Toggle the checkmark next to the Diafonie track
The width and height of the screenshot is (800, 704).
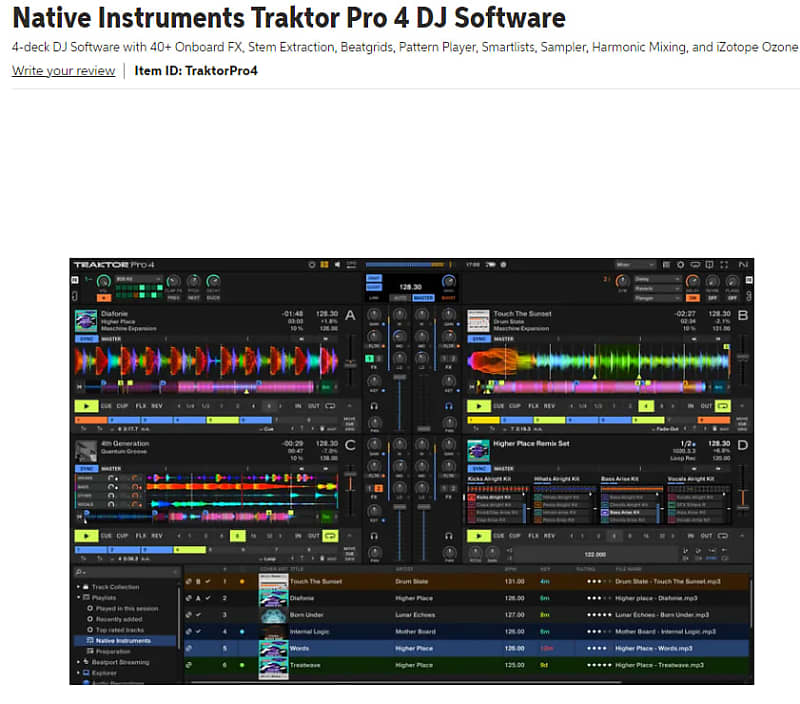[x=208, y=597]
